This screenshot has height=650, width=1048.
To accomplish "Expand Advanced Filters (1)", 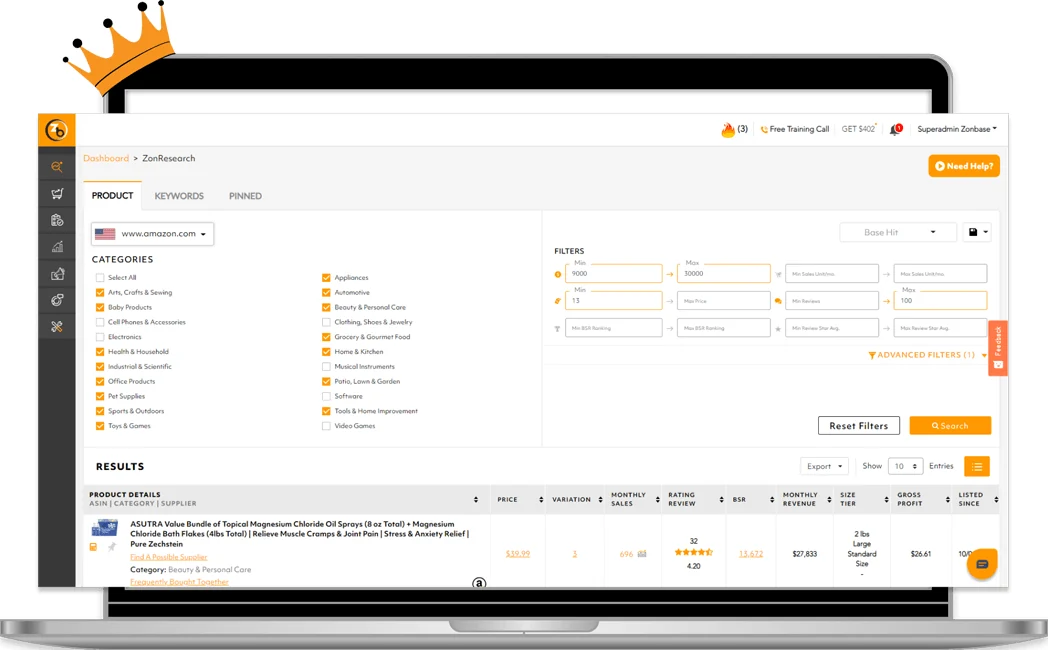I will point(927,355).
